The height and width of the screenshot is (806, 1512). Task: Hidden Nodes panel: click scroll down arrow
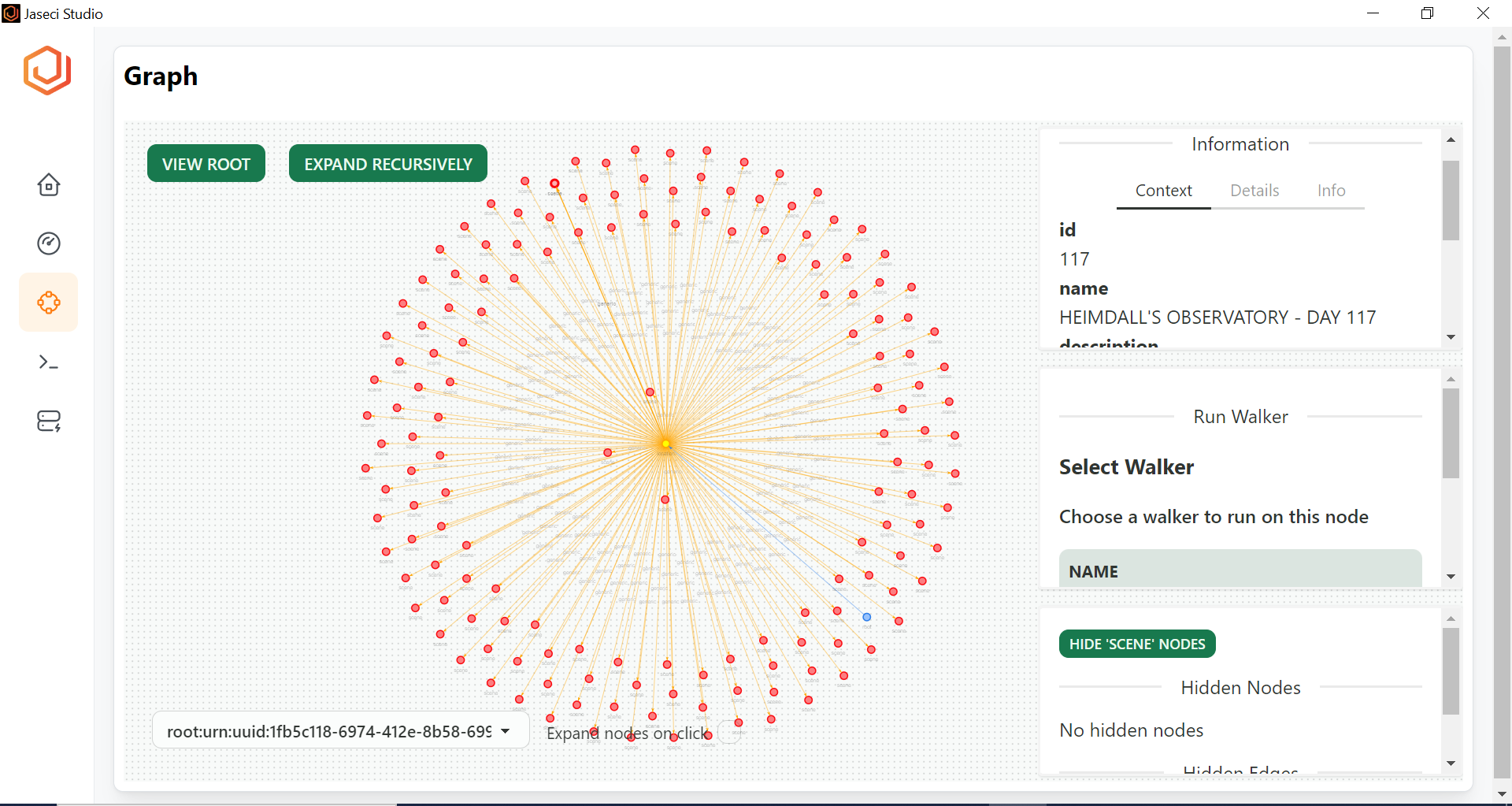pyautogui.click(x=1451, y=763)
